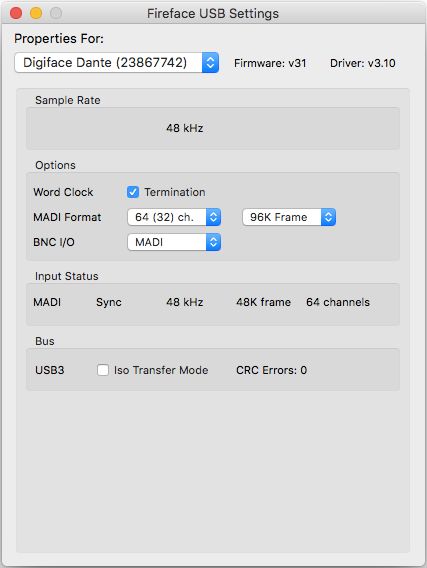Open the BNC I/O MADI dropdown

[174, 242]
